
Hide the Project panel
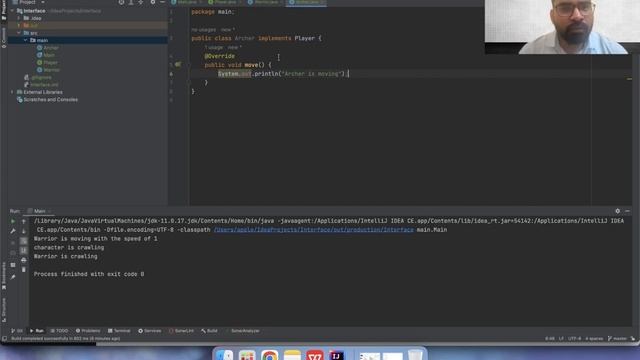click(x=162, y=2)
